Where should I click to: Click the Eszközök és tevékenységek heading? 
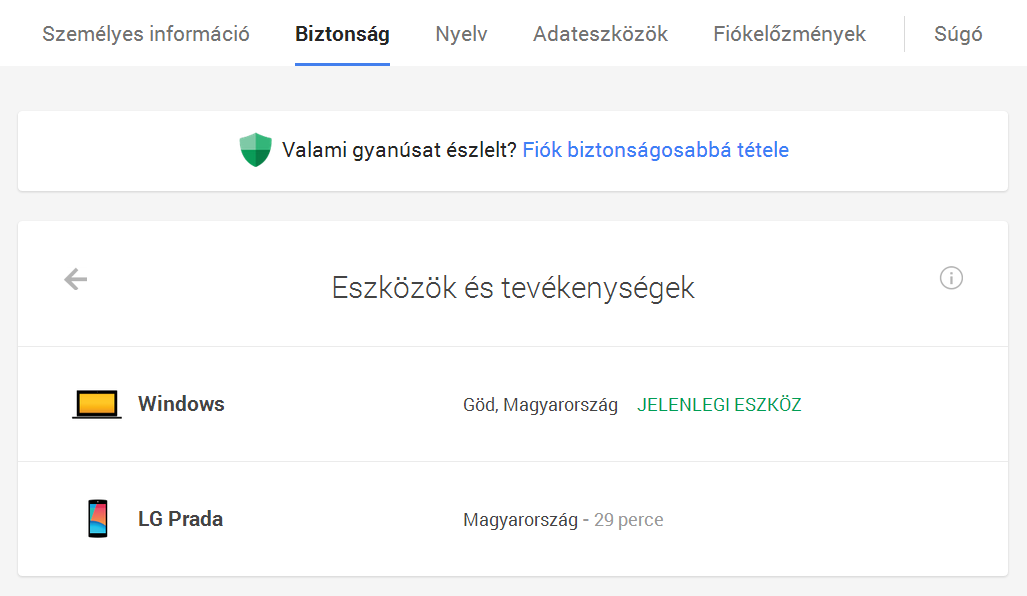[513, 288]
